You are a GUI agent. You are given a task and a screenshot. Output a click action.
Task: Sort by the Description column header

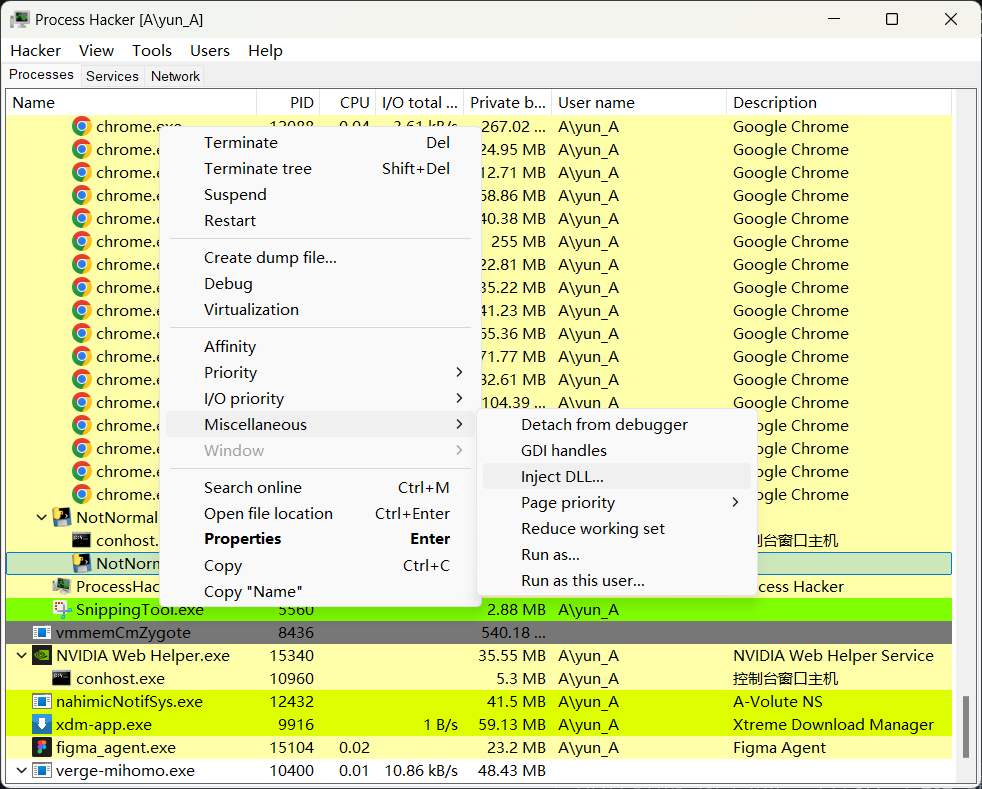pyautogui.click(x=775, y=103)
